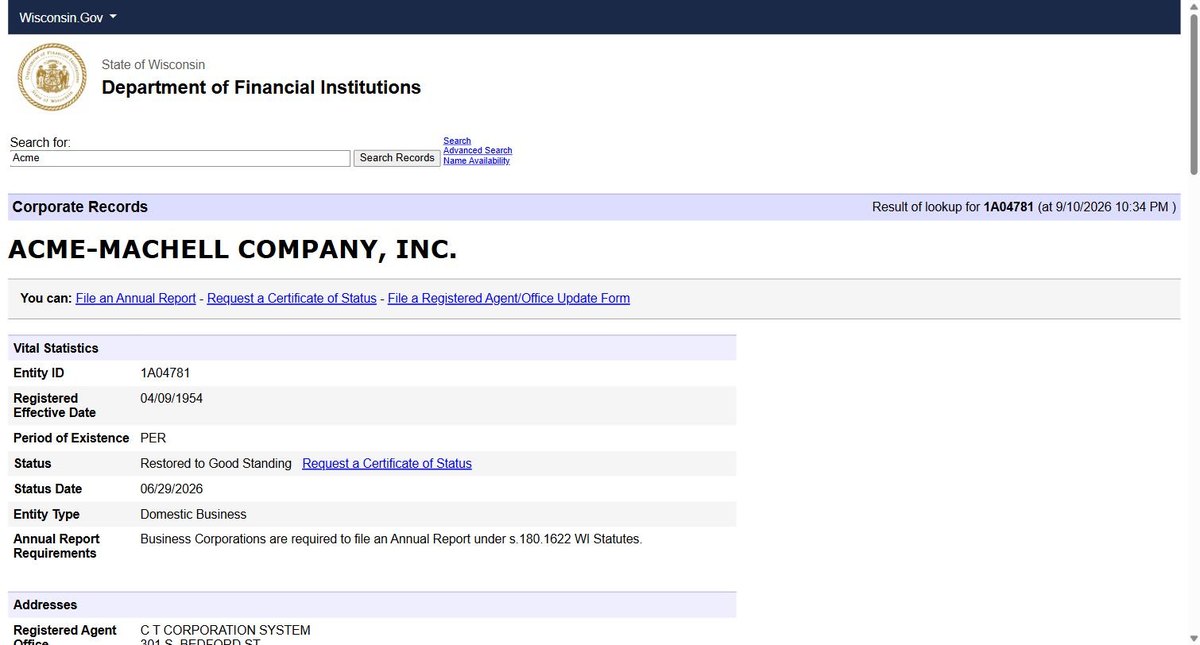Click the Department of Financial Institutions heading
1200x645 pixels.
[x=261, y=87]
